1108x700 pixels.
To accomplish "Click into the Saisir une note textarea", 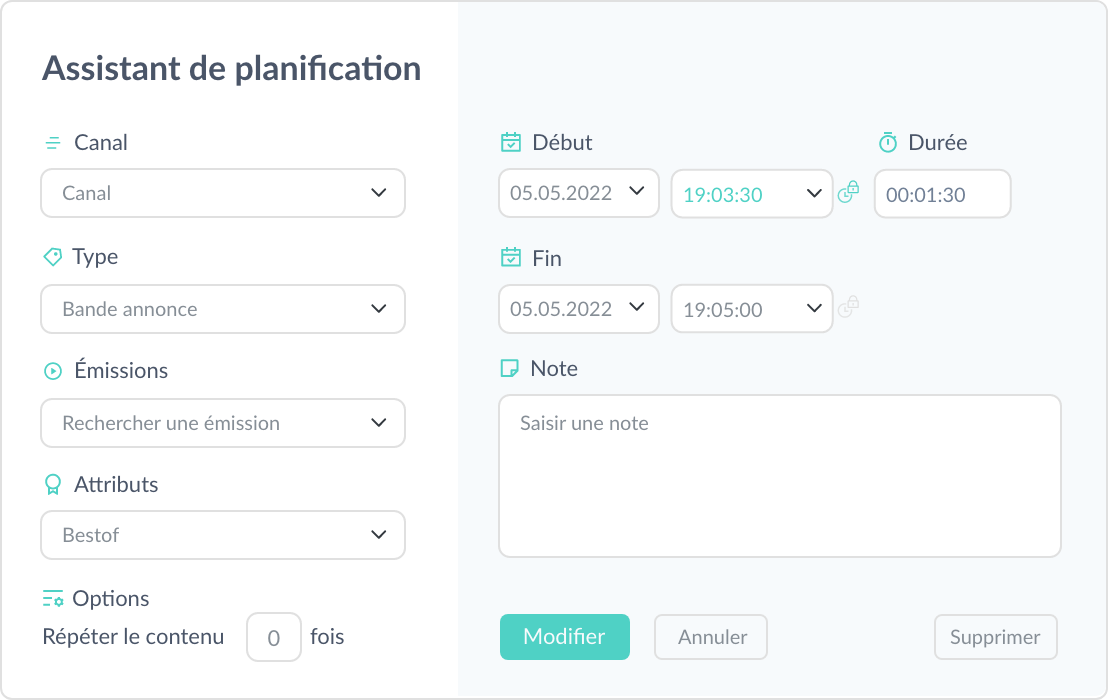I will [x=779, y=476].
